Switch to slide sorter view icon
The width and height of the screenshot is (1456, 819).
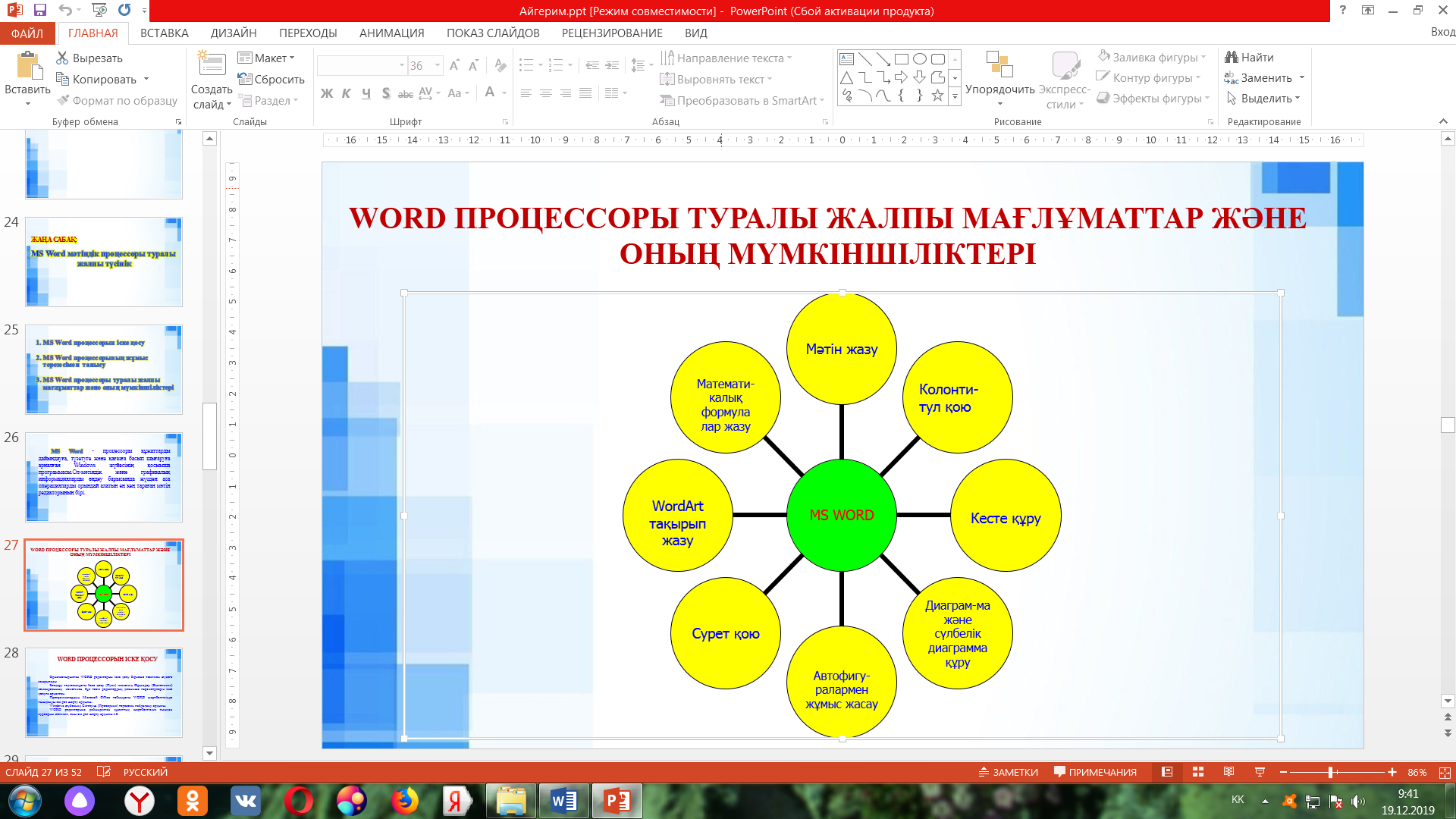[x=1198, y=772]
